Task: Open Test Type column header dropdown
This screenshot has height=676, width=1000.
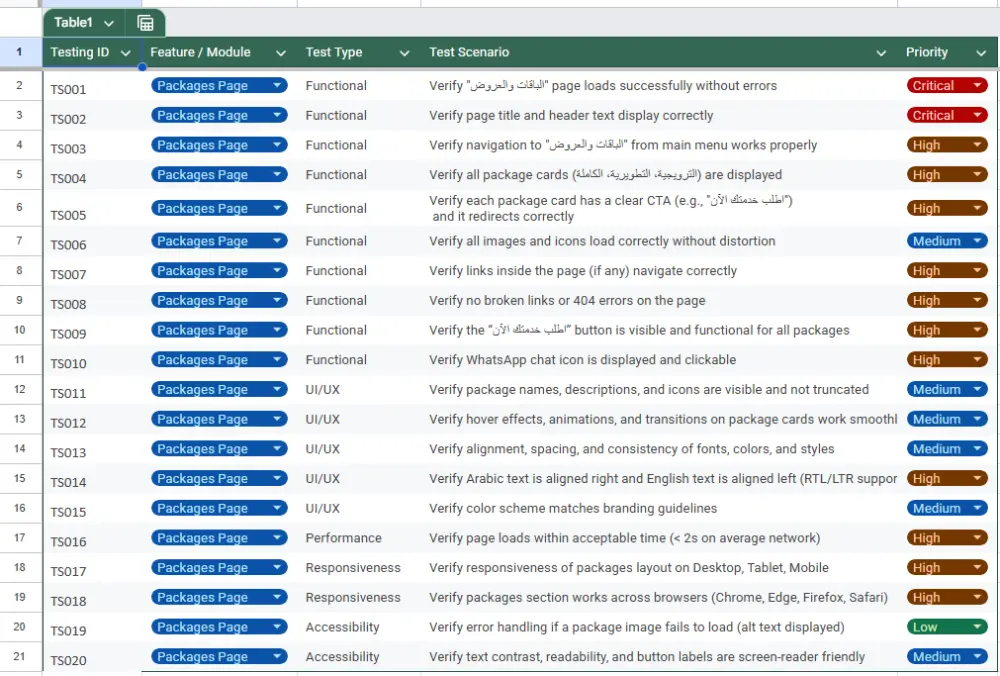Action: tap(404, 53)
